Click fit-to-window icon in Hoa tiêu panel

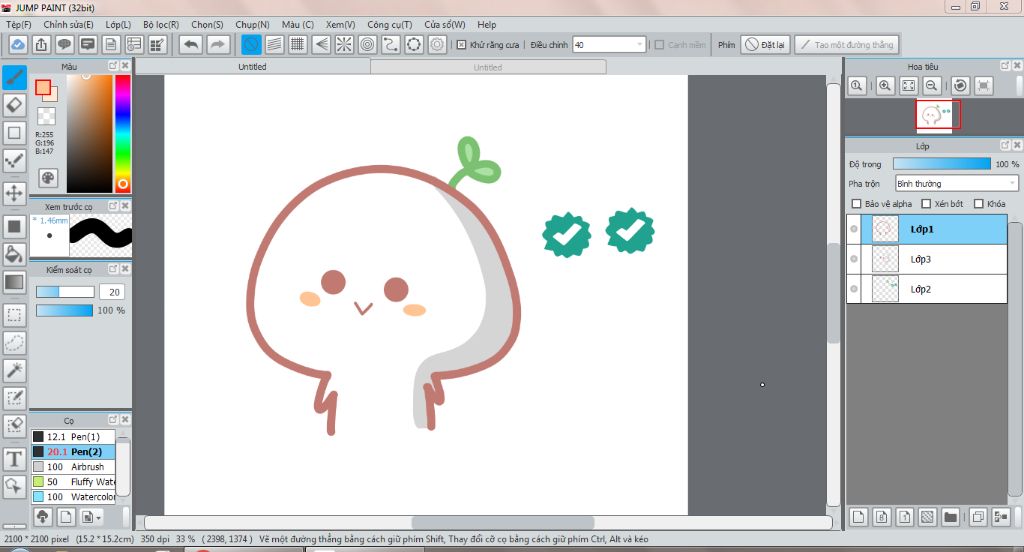tap(908, 86)
